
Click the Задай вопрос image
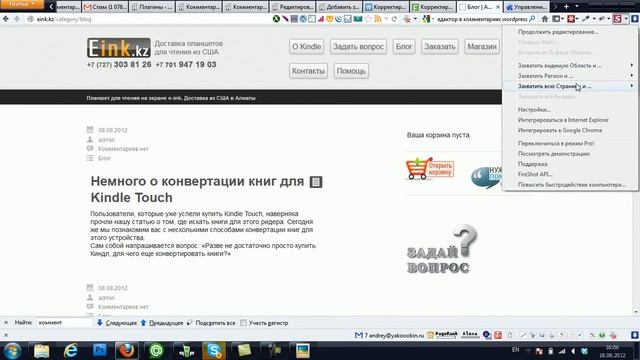[442, 249]
